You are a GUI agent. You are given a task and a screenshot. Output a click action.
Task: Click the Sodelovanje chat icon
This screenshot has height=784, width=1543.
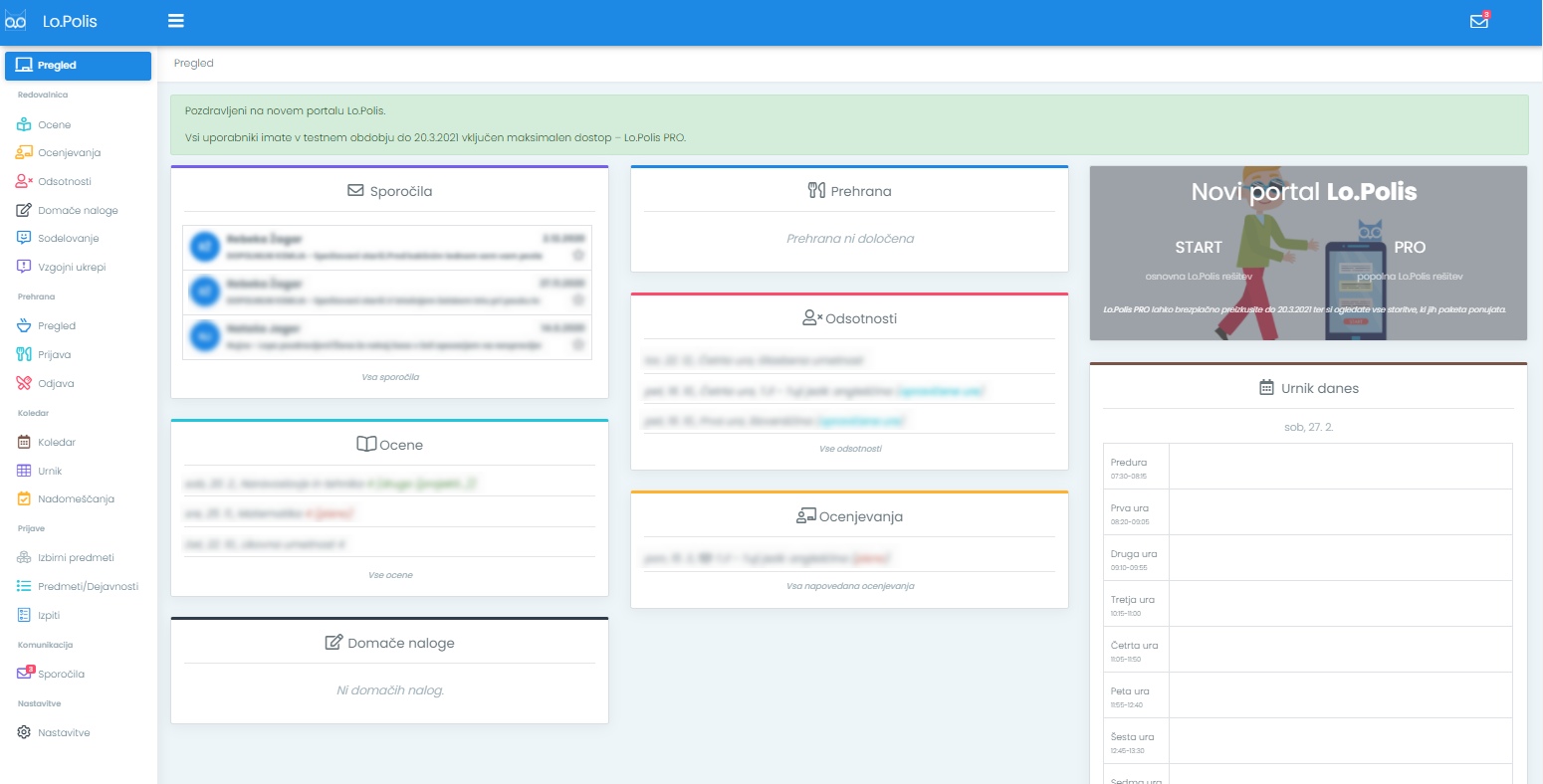coord(24,239)
